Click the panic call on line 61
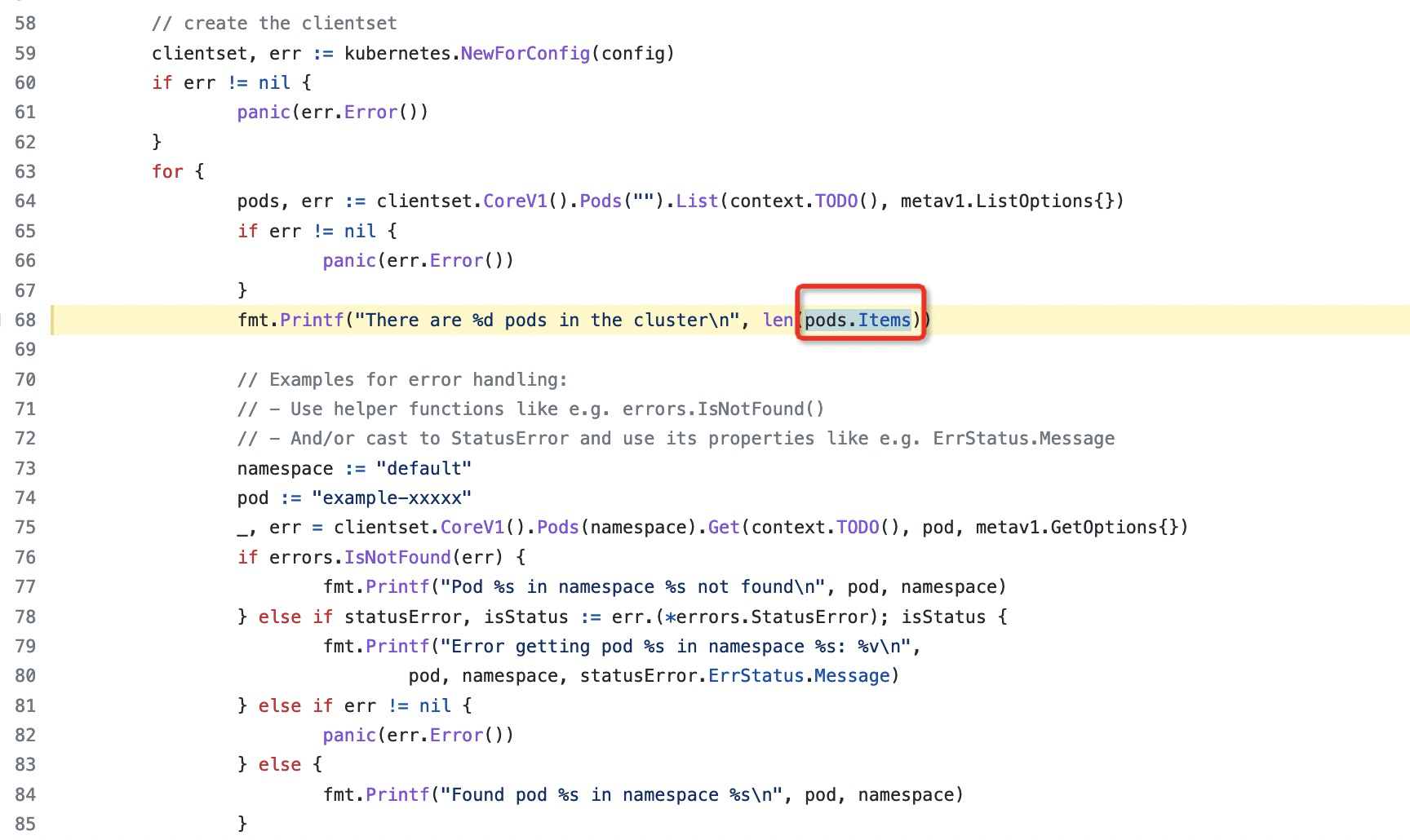The image size is (1410, 840). pyautogui.click(x=264, y=112)
